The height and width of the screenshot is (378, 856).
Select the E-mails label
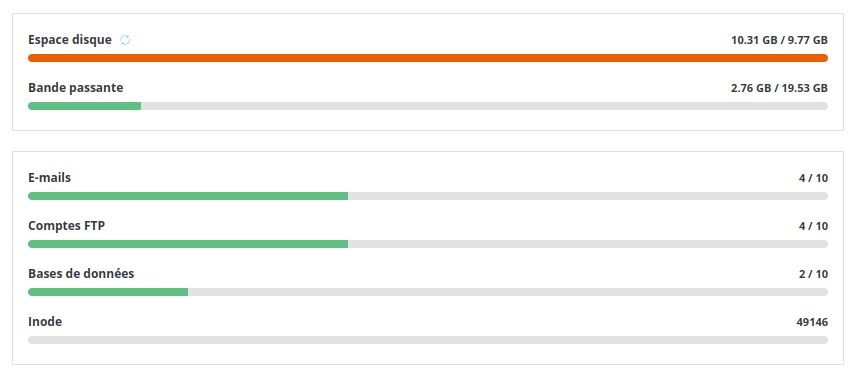(50, 178)
